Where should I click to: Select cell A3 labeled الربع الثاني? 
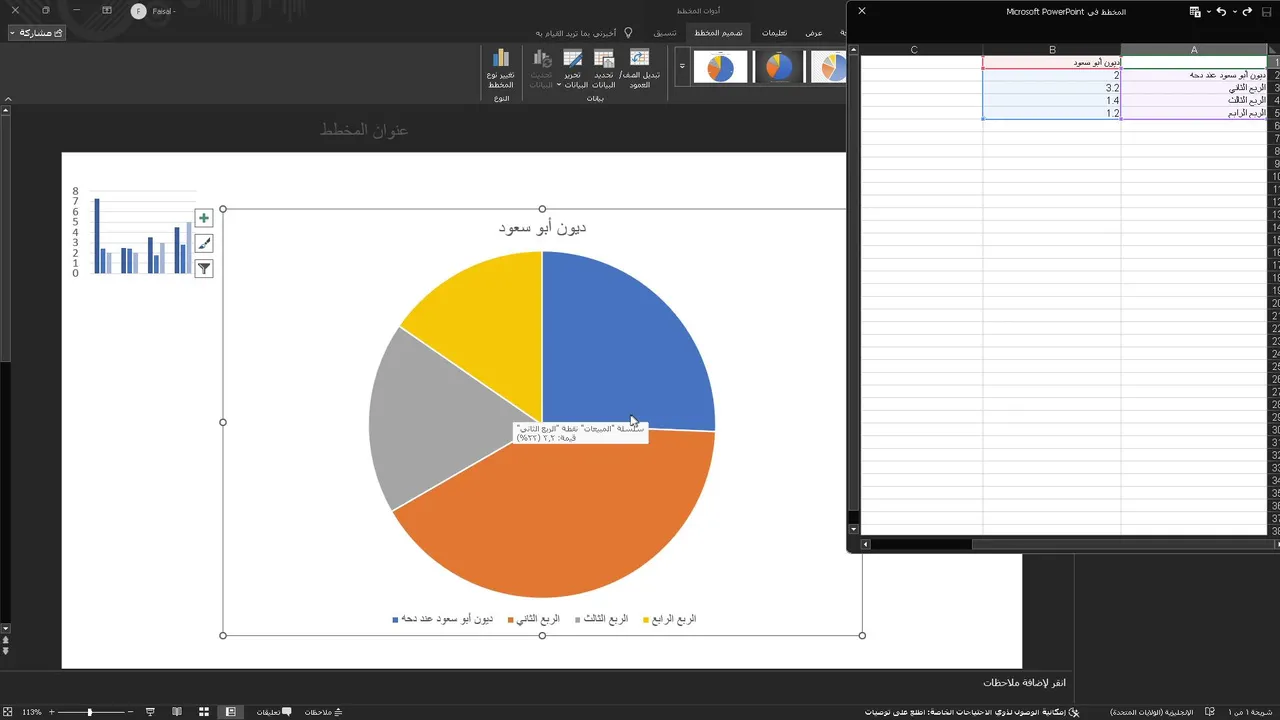point(1194,88)
